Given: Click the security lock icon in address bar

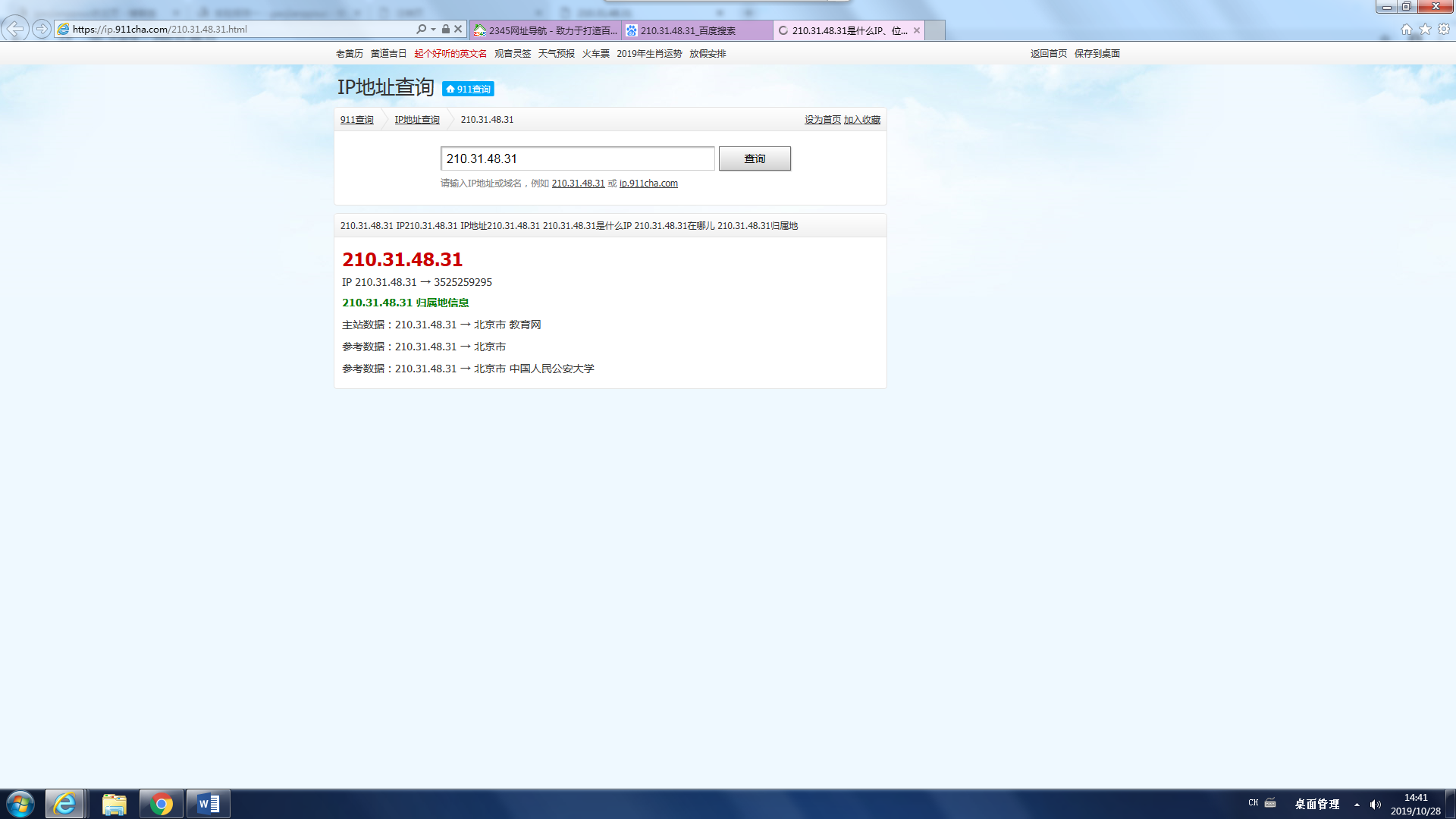Looking at the screenshot, I should pyautogui.click(x=446, y=30).
